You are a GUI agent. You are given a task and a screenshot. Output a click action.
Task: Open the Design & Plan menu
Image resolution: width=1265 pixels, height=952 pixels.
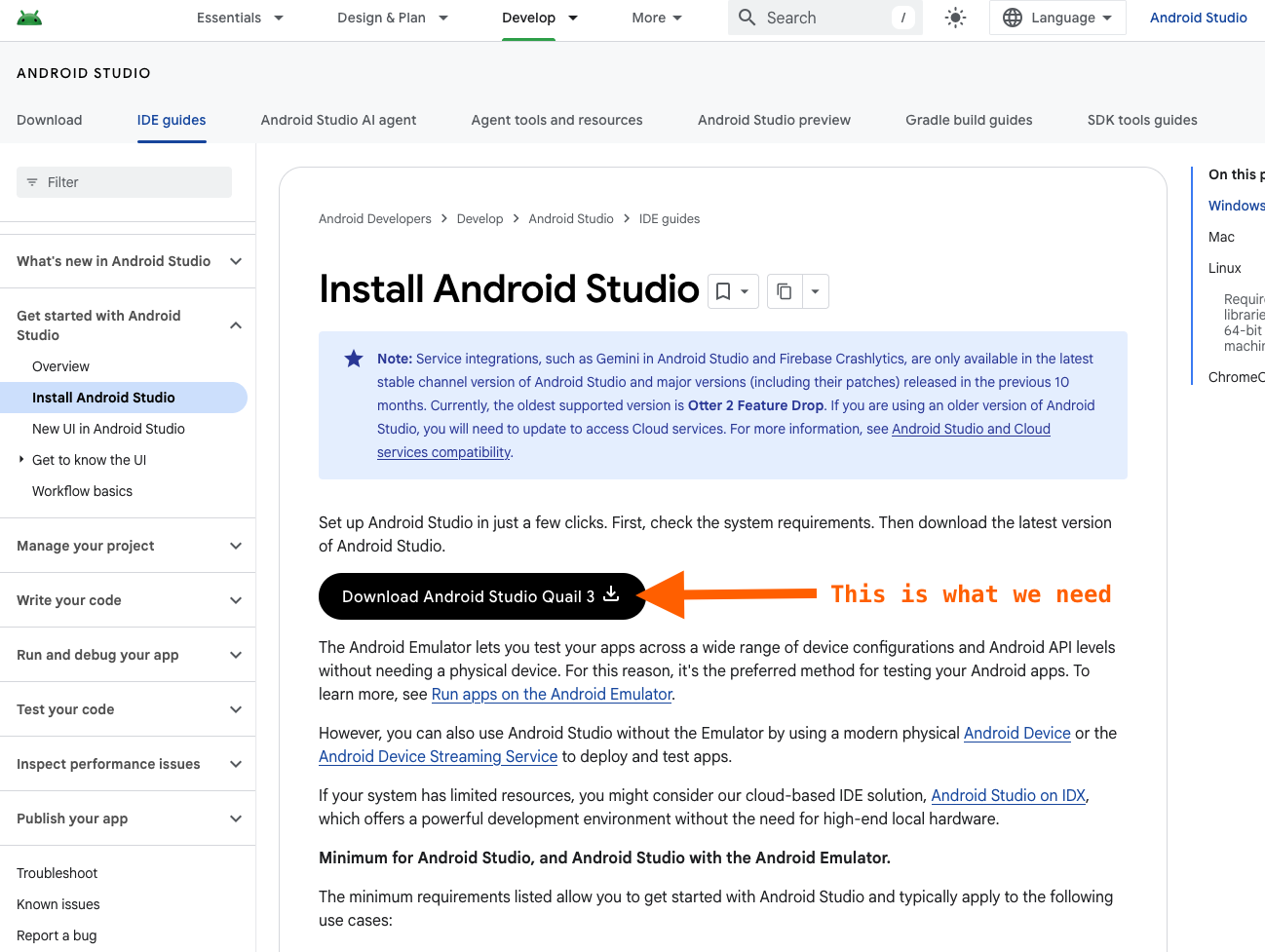pos(393,18)
